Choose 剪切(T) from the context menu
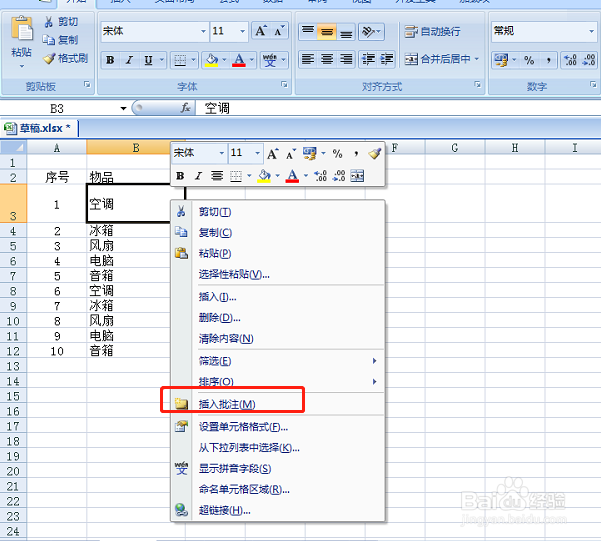 pyautogui.click(x=278, y=212)
